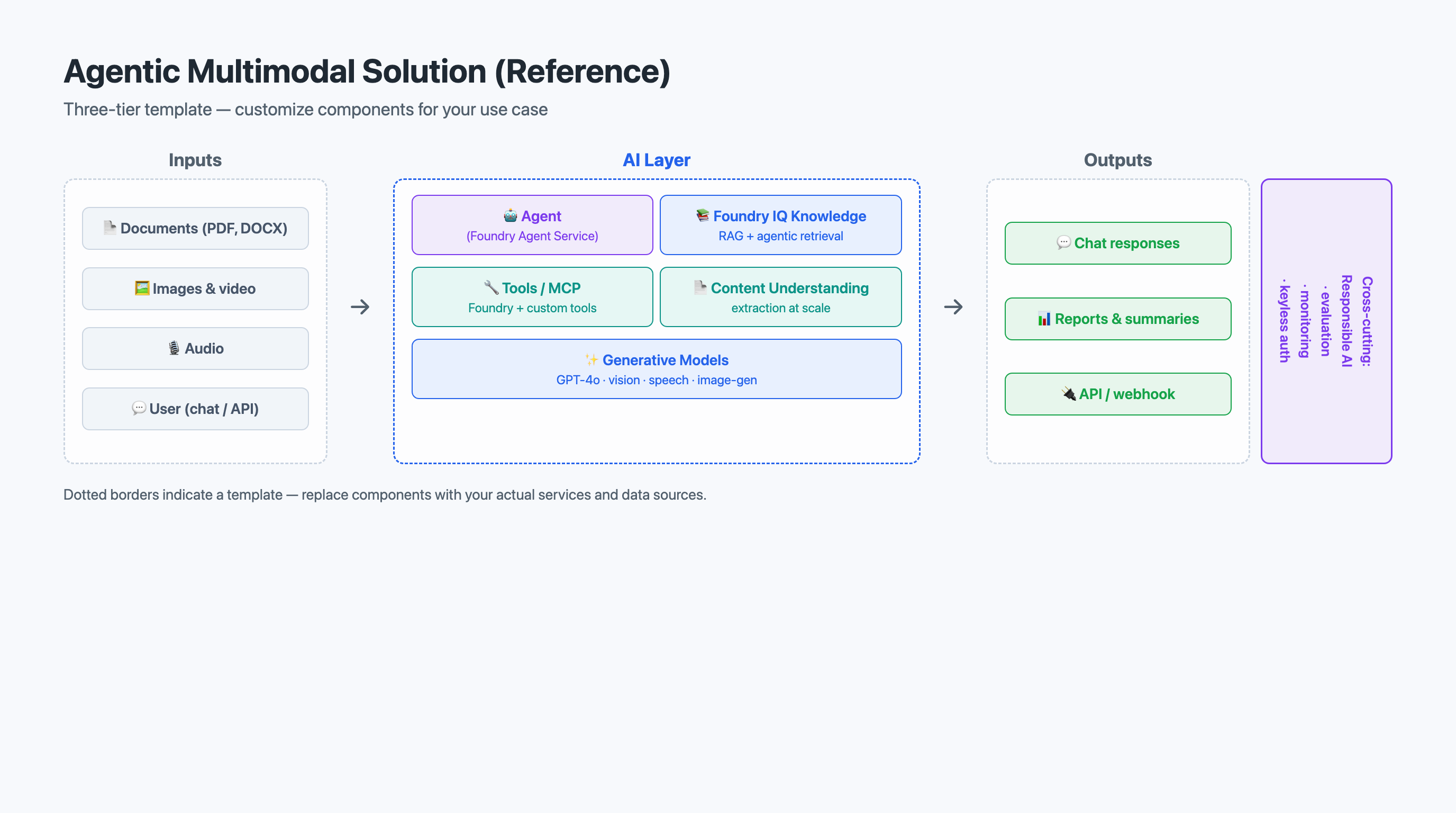Click the '· keyless auth' vertical text
The width and height of the screenshot is (1456, 813).
(x=1285, y=321)
